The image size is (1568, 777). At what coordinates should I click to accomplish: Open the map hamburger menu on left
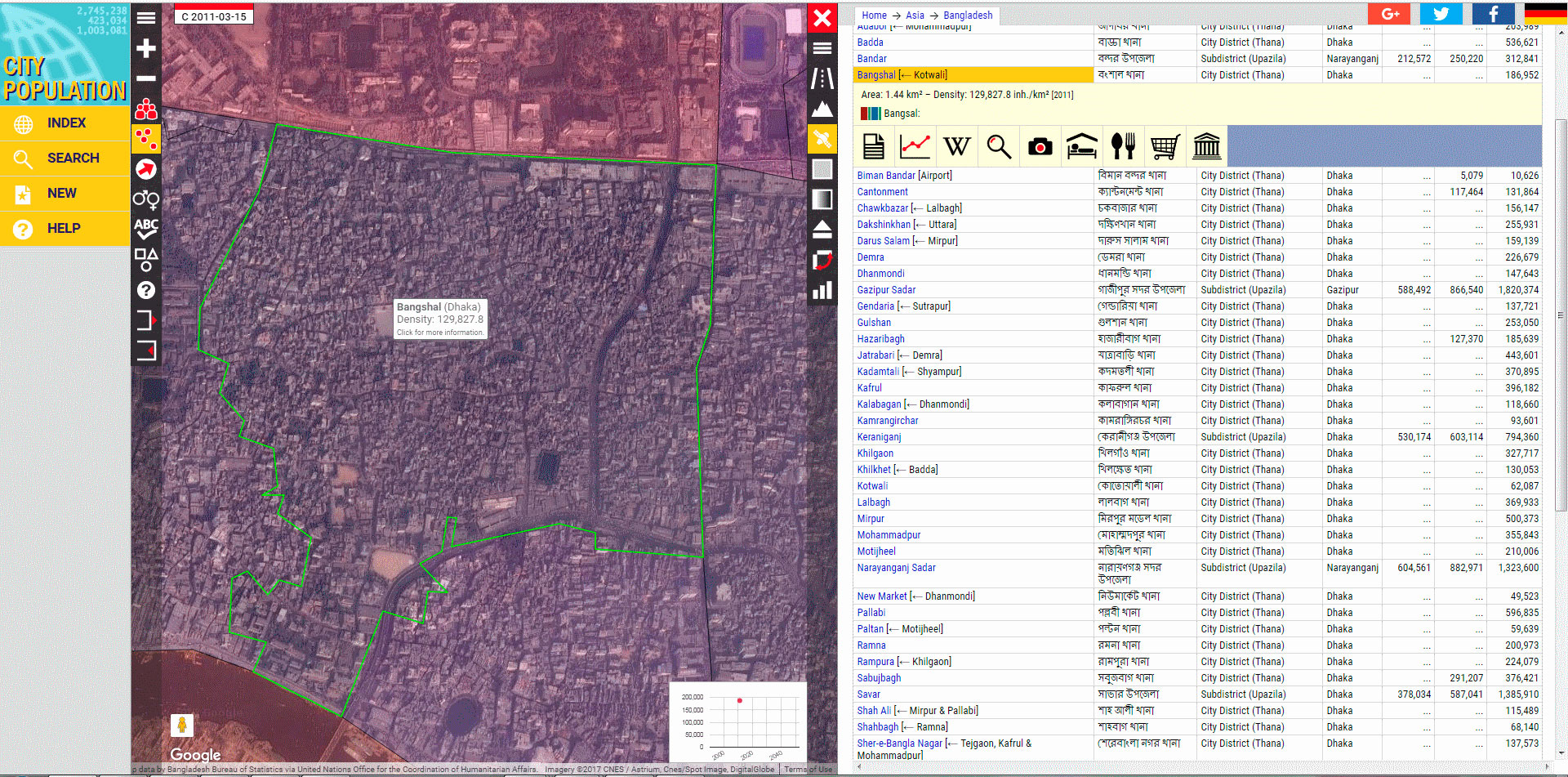[x=146, y=18]
